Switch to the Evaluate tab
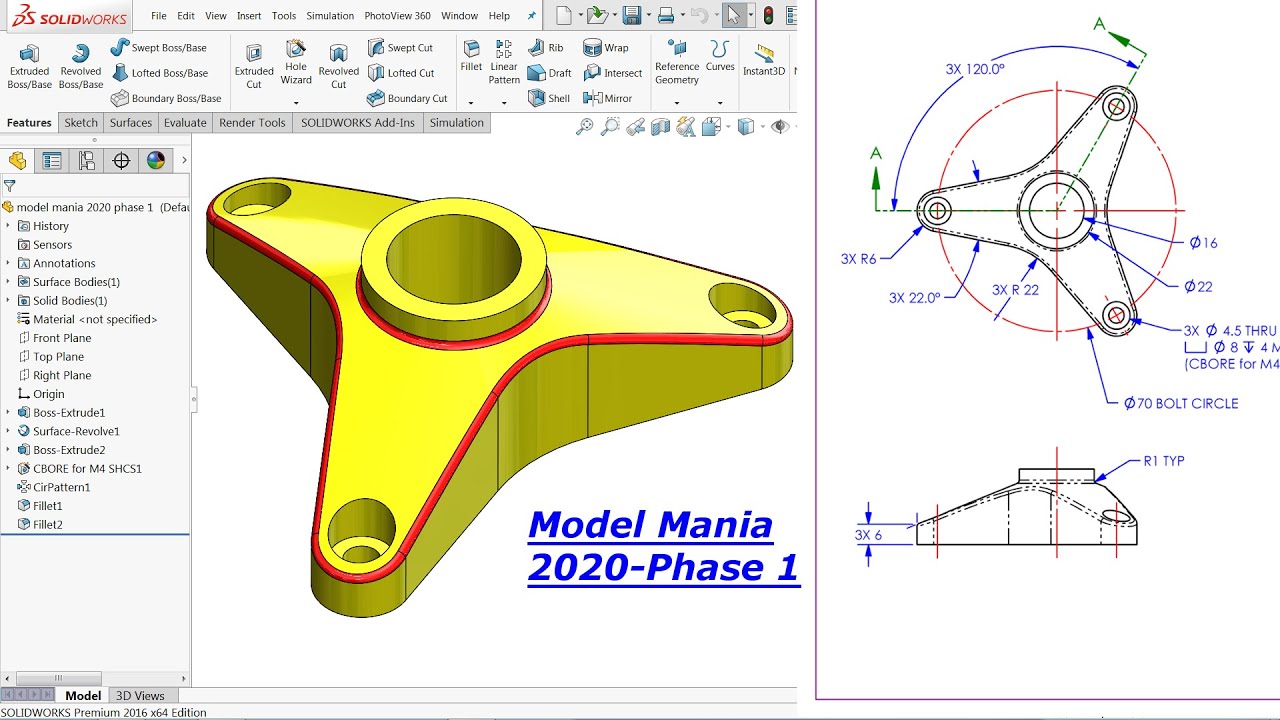 click(185, 123)
